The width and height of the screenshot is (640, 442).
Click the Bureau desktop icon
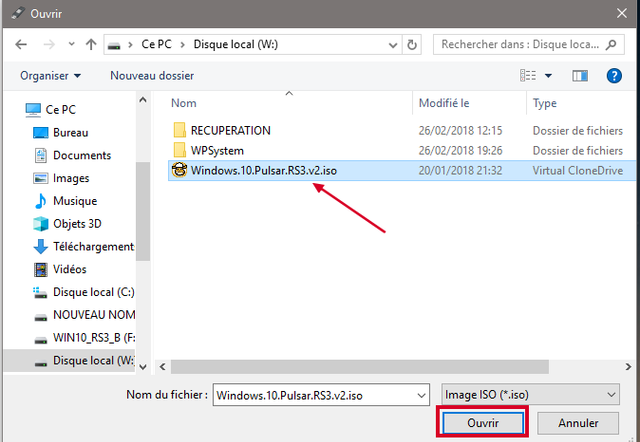[x=40, y=133]
